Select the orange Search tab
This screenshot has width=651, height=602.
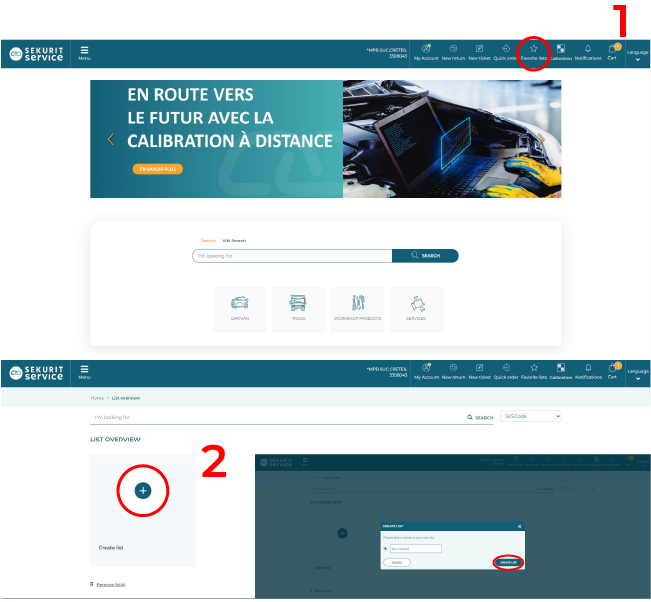[x=208, y=240]
